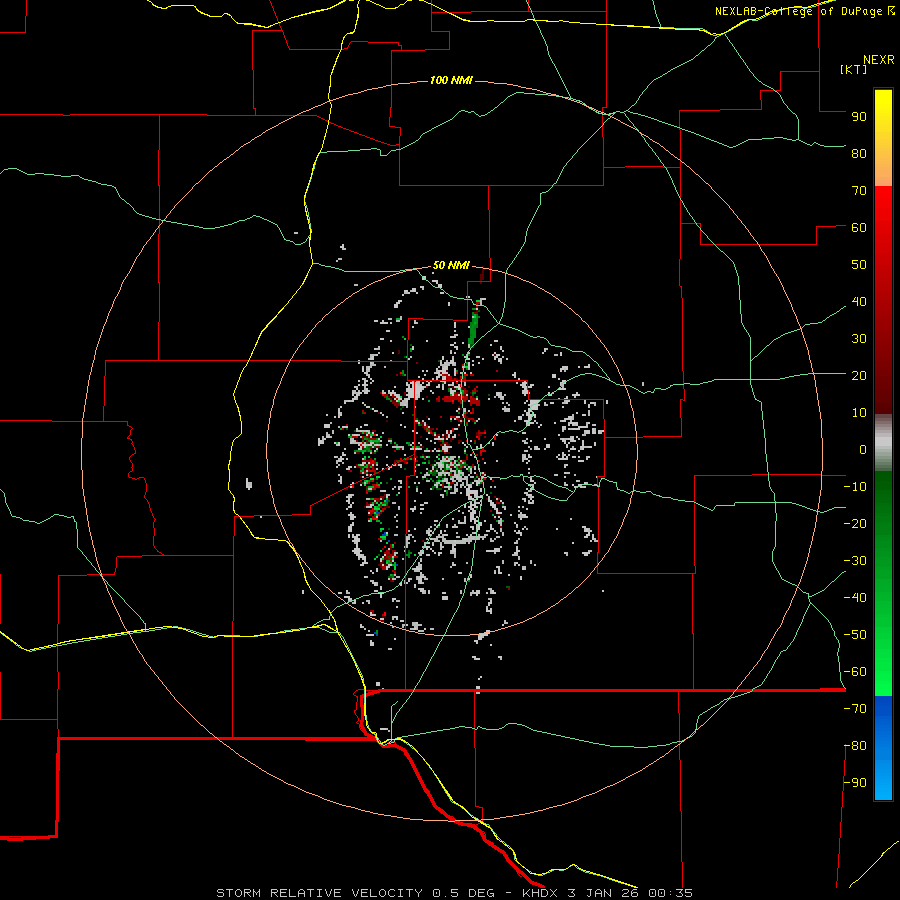Image resolution: width=900 pixels, height=900 pixels.
Task: Click the 90 knot scale label
Action: click(x=859, y=117)
